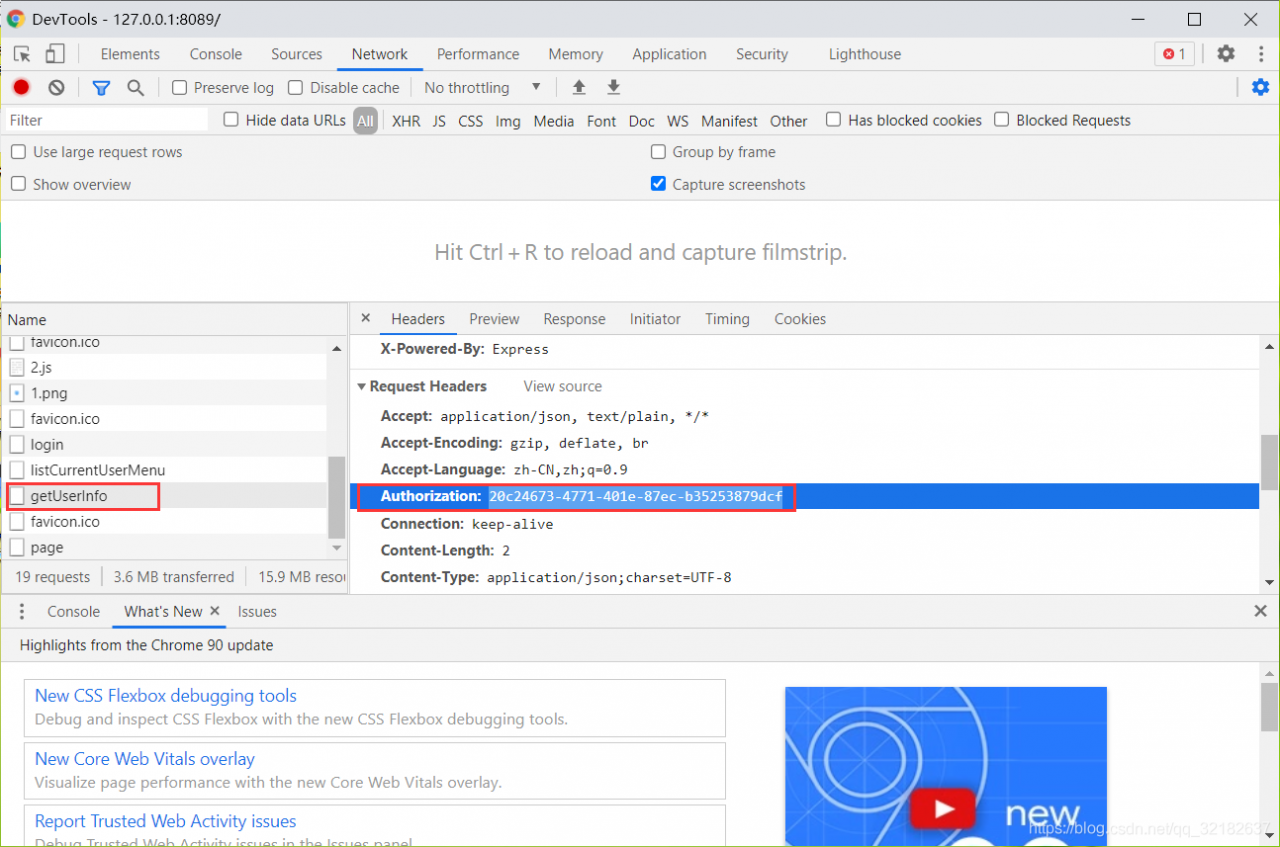Click the import HAR upload arrow
This screenshot has height=847, width=1280.
point(578,88)
